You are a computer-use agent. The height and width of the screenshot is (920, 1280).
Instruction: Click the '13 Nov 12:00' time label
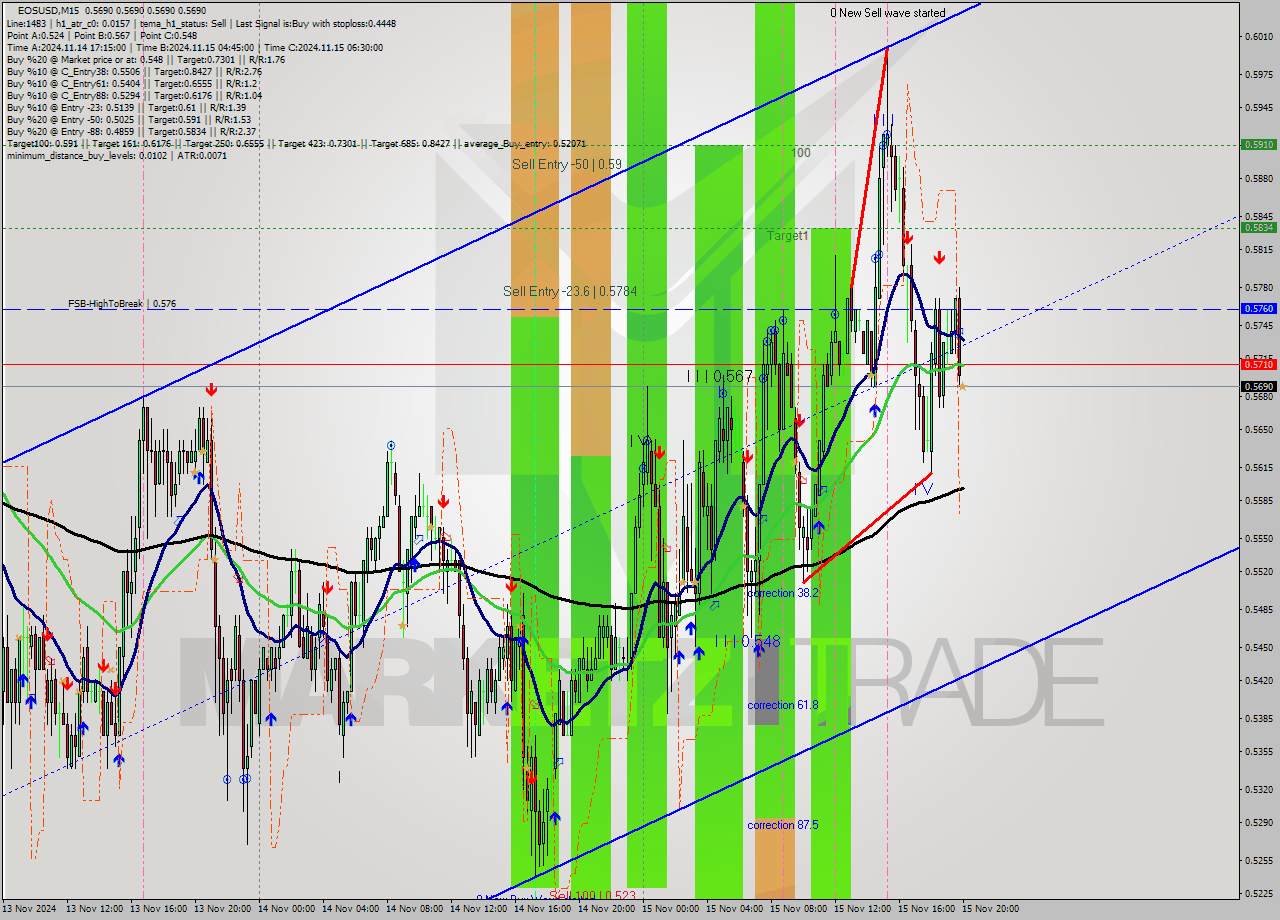click(94, 909)
